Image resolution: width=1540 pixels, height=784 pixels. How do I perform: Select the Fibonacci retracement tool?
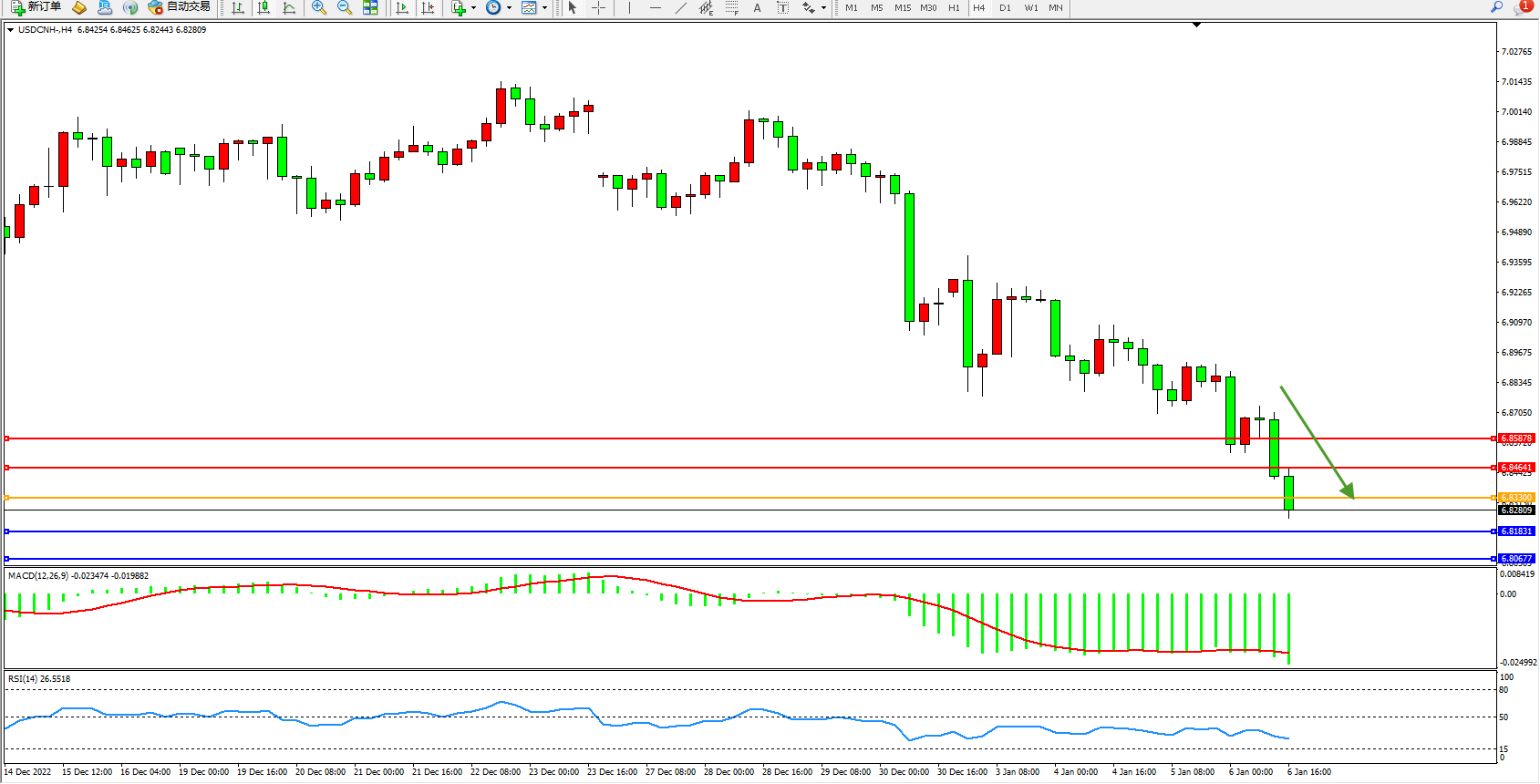[731, 7]
